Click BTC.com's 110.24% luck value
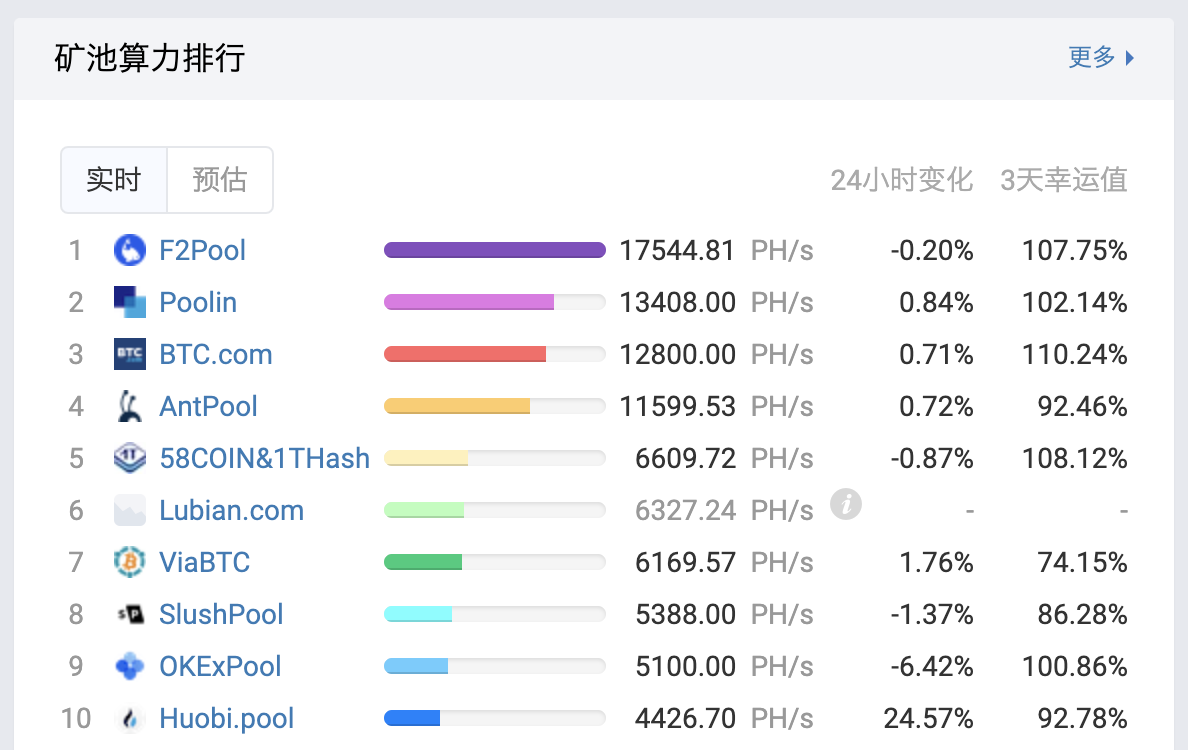1188x750 pixels. click(1074, 355)
